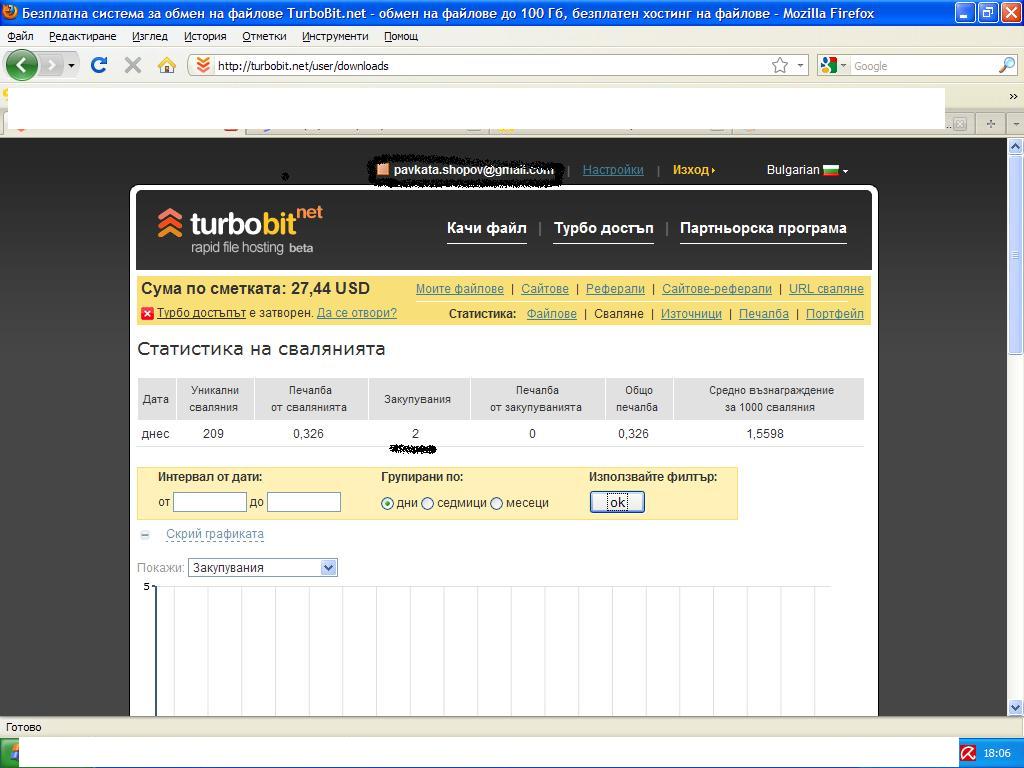1024x768 pixels.
Task: Open the Качи файл page
Action: [x=487, y=228]
